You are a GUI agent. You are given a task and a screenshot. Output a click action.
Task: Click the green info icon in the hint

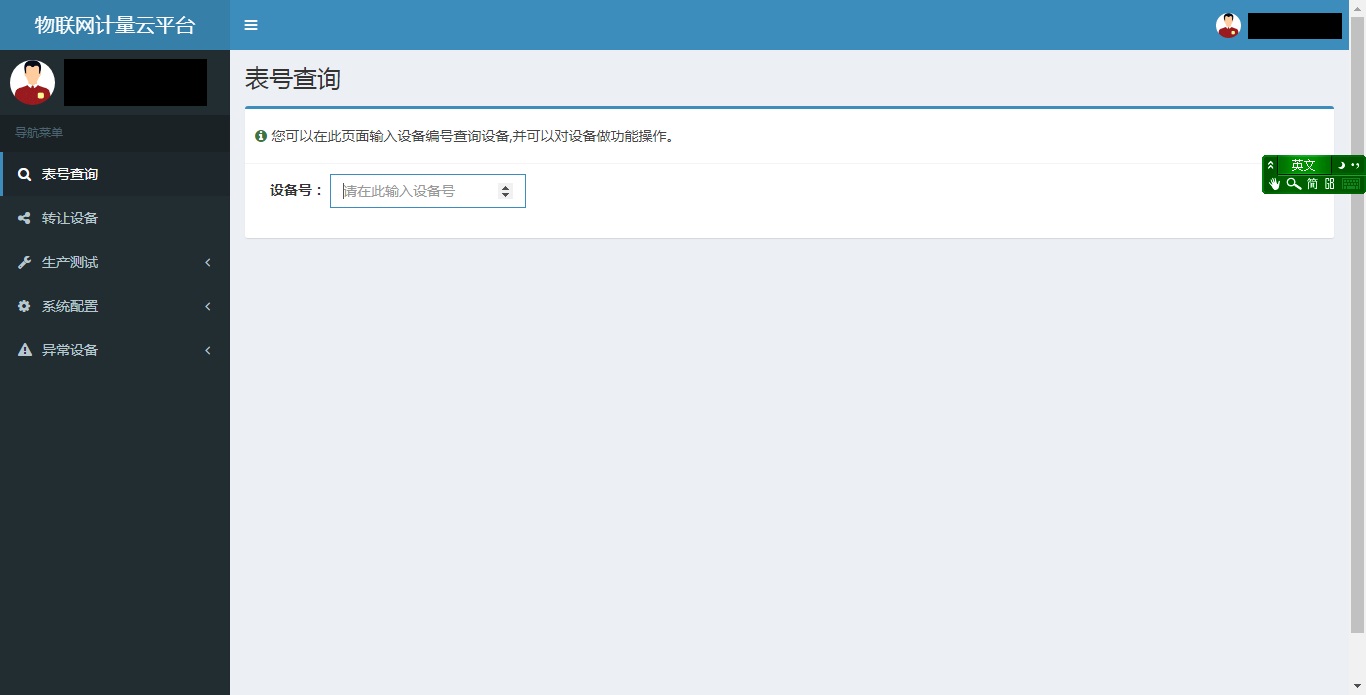[261, 136]
